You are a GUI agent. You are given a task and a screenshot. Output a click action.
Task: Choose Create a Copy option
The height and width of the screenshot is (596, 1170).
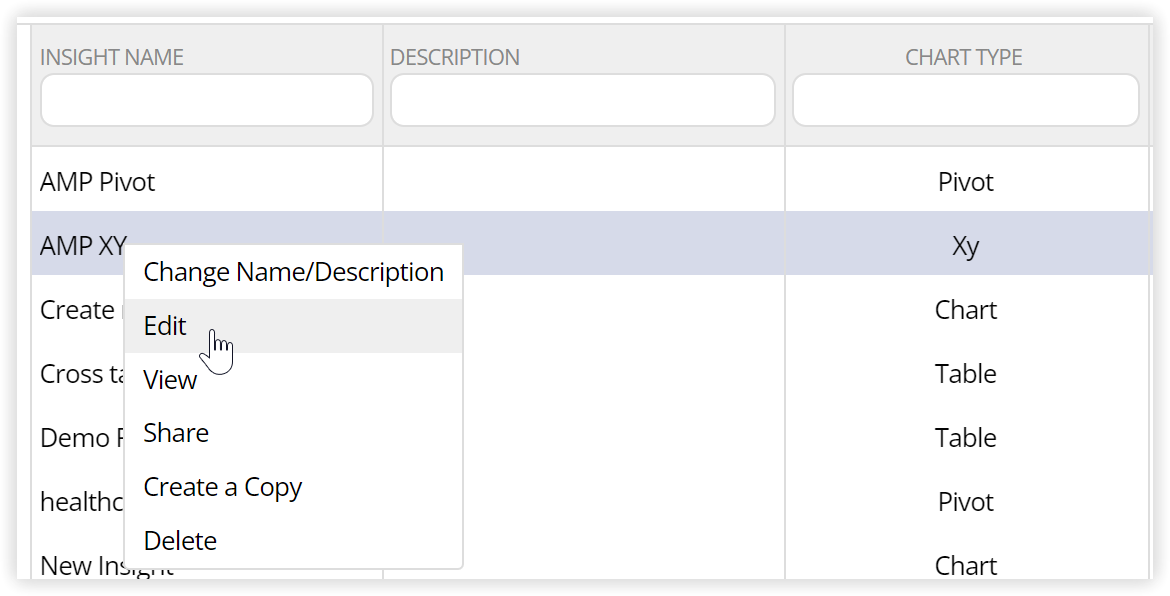point(223,487)
